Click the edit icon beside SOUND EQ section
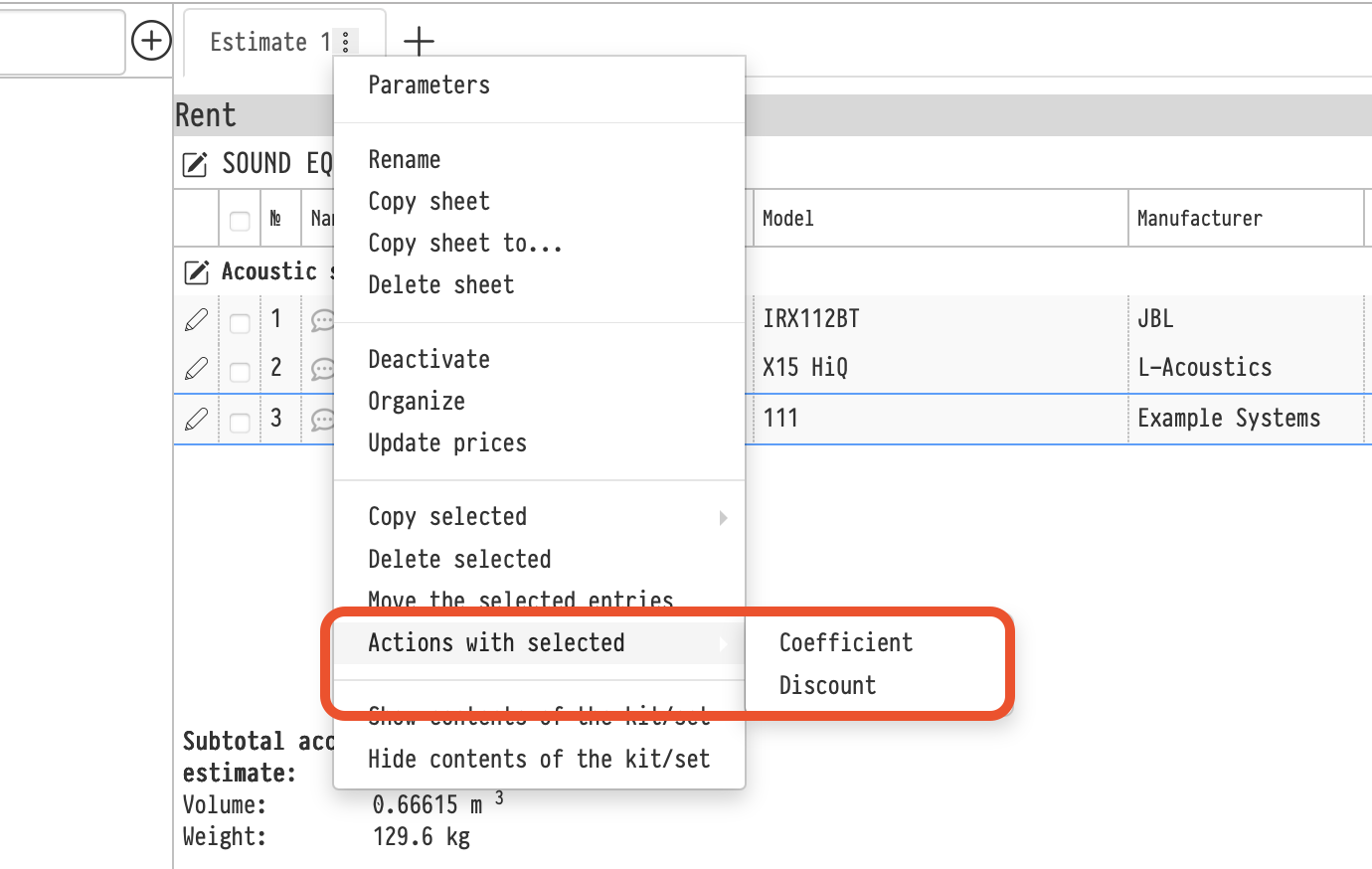The image size is (1372, 869). coord(195,164)
